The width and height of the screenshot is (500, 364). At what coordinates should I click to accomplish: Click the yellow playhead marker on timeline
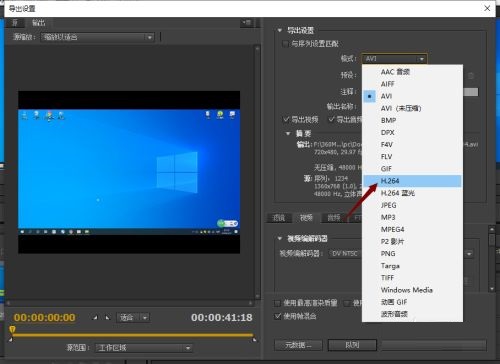[12, 330]
